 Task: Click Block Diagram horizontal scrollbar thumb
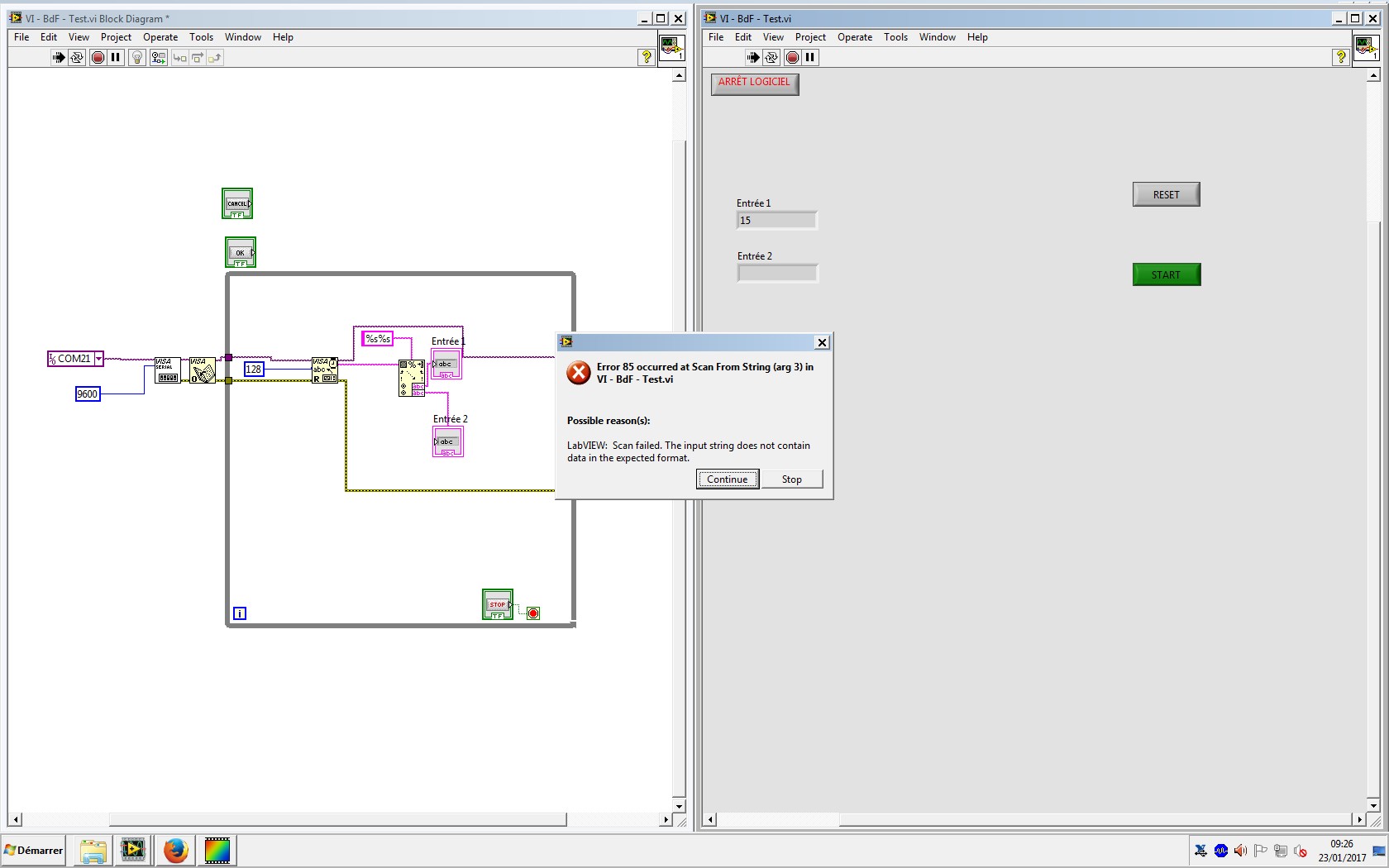tap(337, 819)
